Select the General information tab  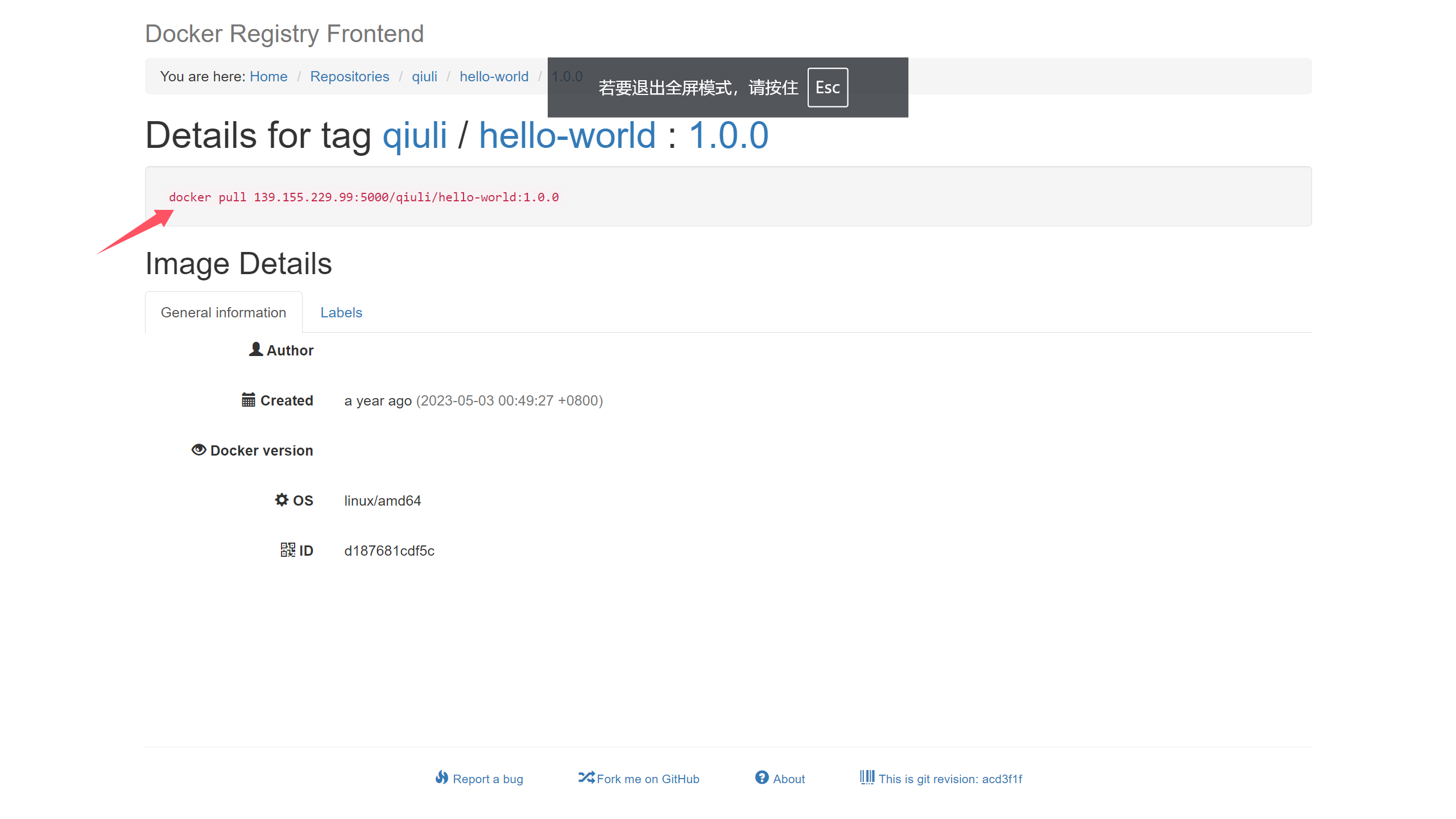click(224, 312)
